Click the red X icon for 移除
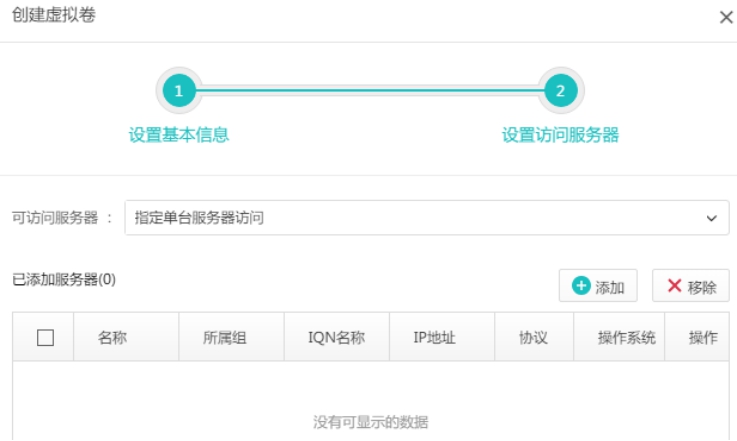The height and width of the screenshot is (441, 737). (x=674, y=287)
